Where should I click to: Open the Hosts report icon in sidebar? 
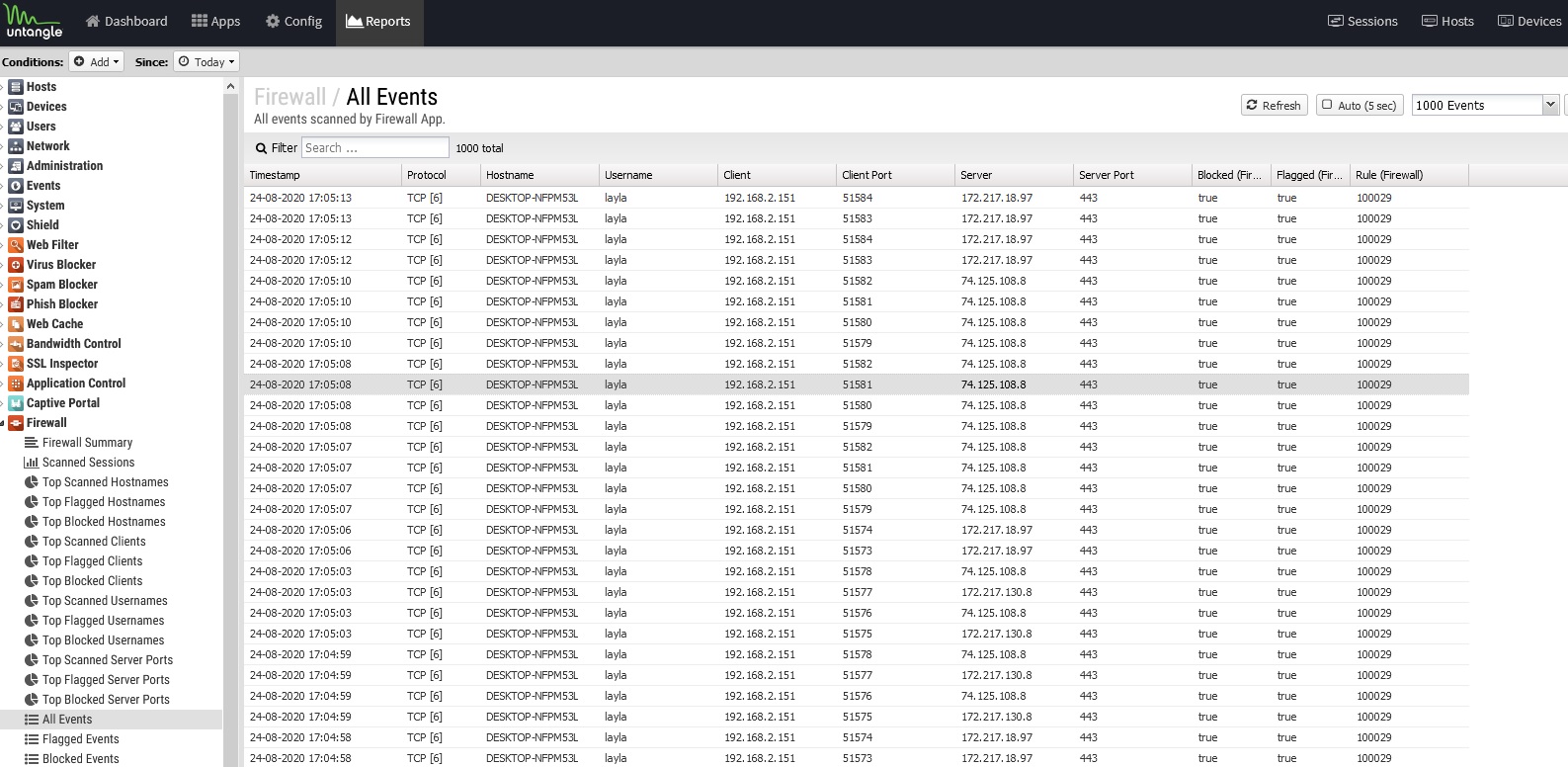point(16,87)
